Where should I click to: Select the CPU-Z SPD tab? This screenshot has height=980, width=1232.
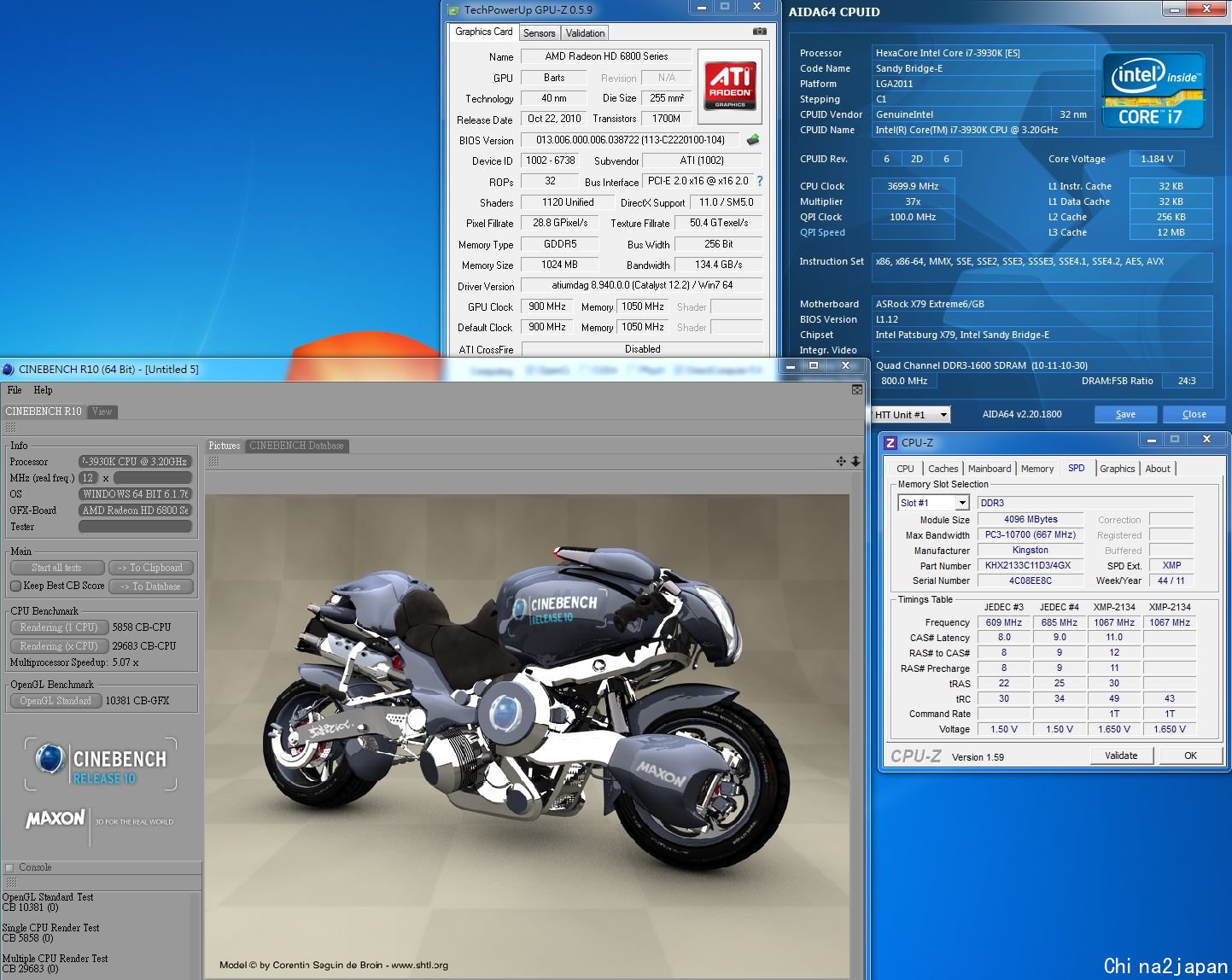pyautogui.click(x=1077, y=468)
